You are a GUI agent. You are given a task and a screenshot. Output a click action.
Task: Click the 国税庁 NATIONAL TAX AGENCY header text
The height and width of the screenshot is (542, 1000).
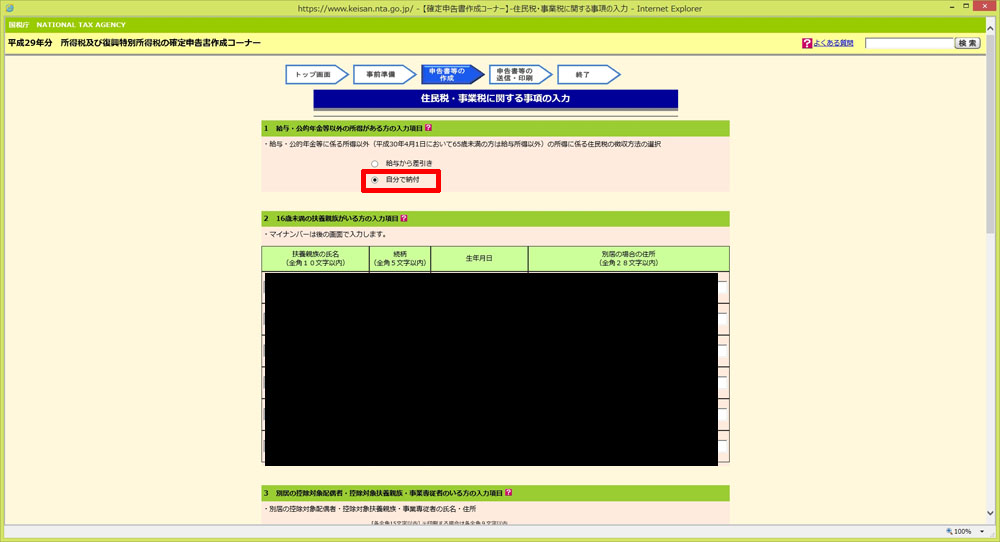67,25
